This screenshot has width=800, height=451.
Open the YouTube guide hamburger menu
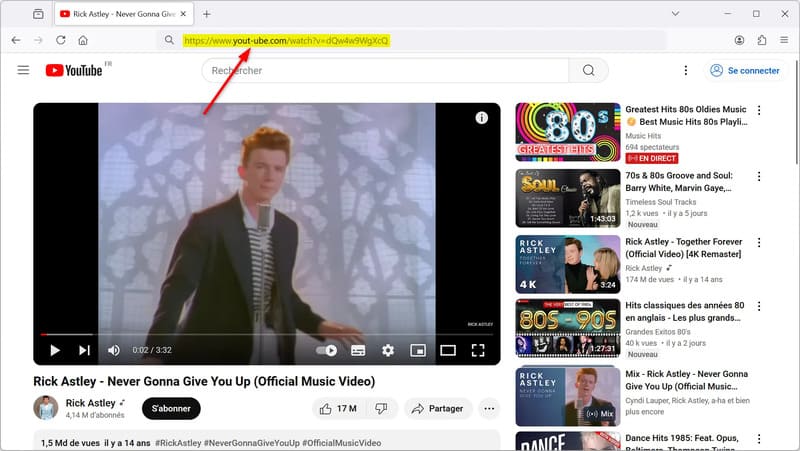pos(23,70)
